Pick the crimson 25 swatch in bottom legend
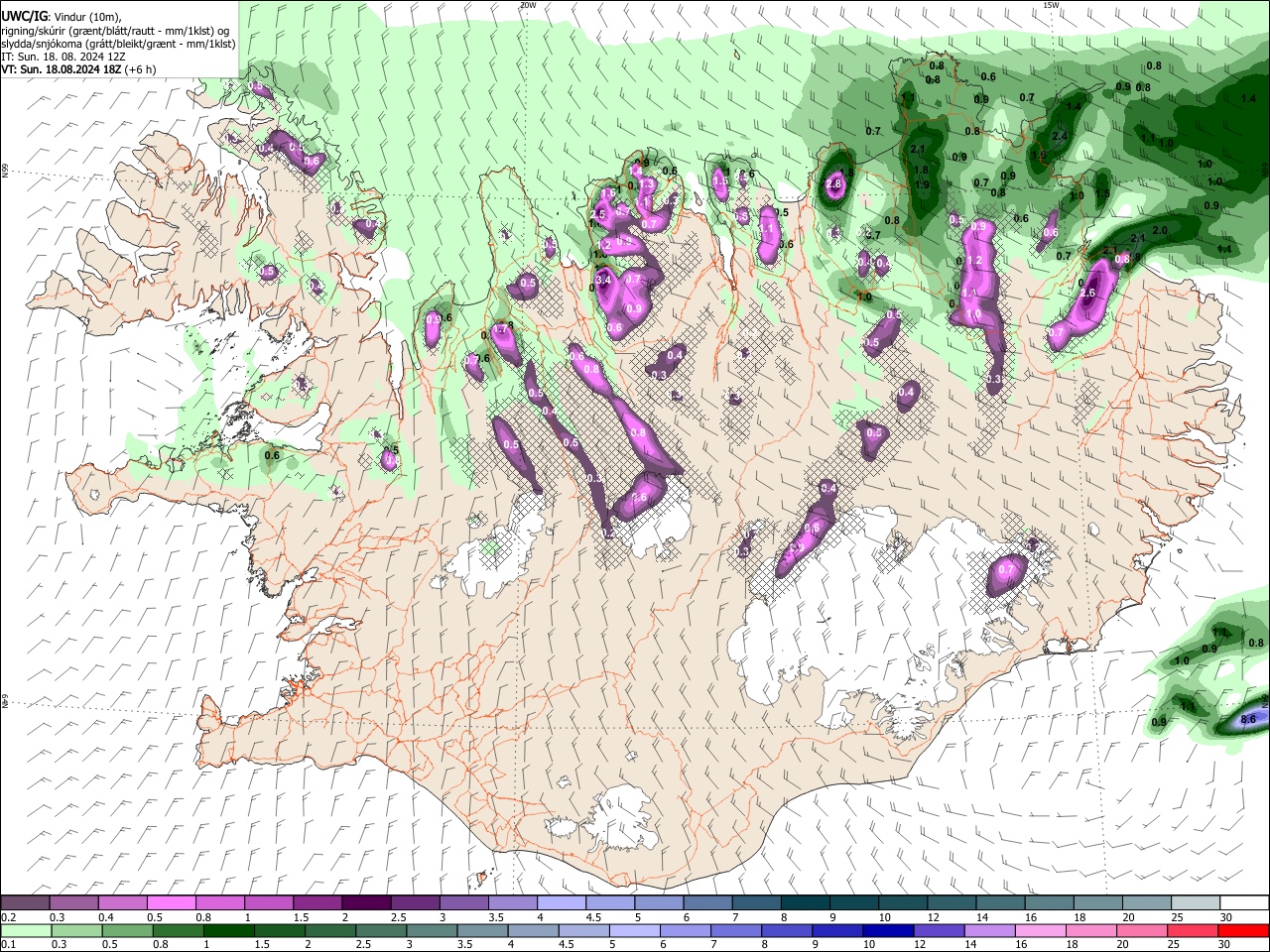The image size is (1270, 952). [1193, 931]
